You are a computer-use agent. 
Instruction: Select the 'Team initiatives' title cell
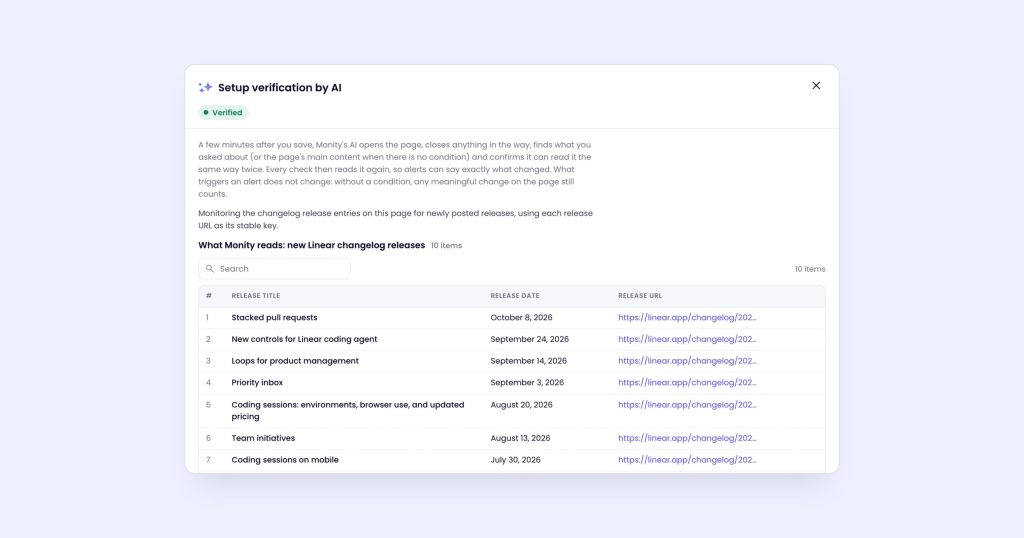coord(263,438)
